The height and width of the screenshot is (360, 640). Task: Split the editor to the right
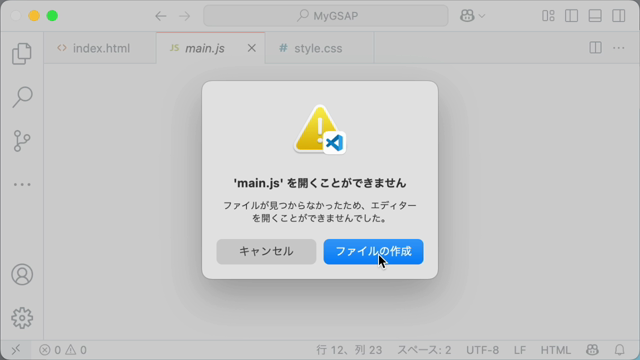coord(596,48)
